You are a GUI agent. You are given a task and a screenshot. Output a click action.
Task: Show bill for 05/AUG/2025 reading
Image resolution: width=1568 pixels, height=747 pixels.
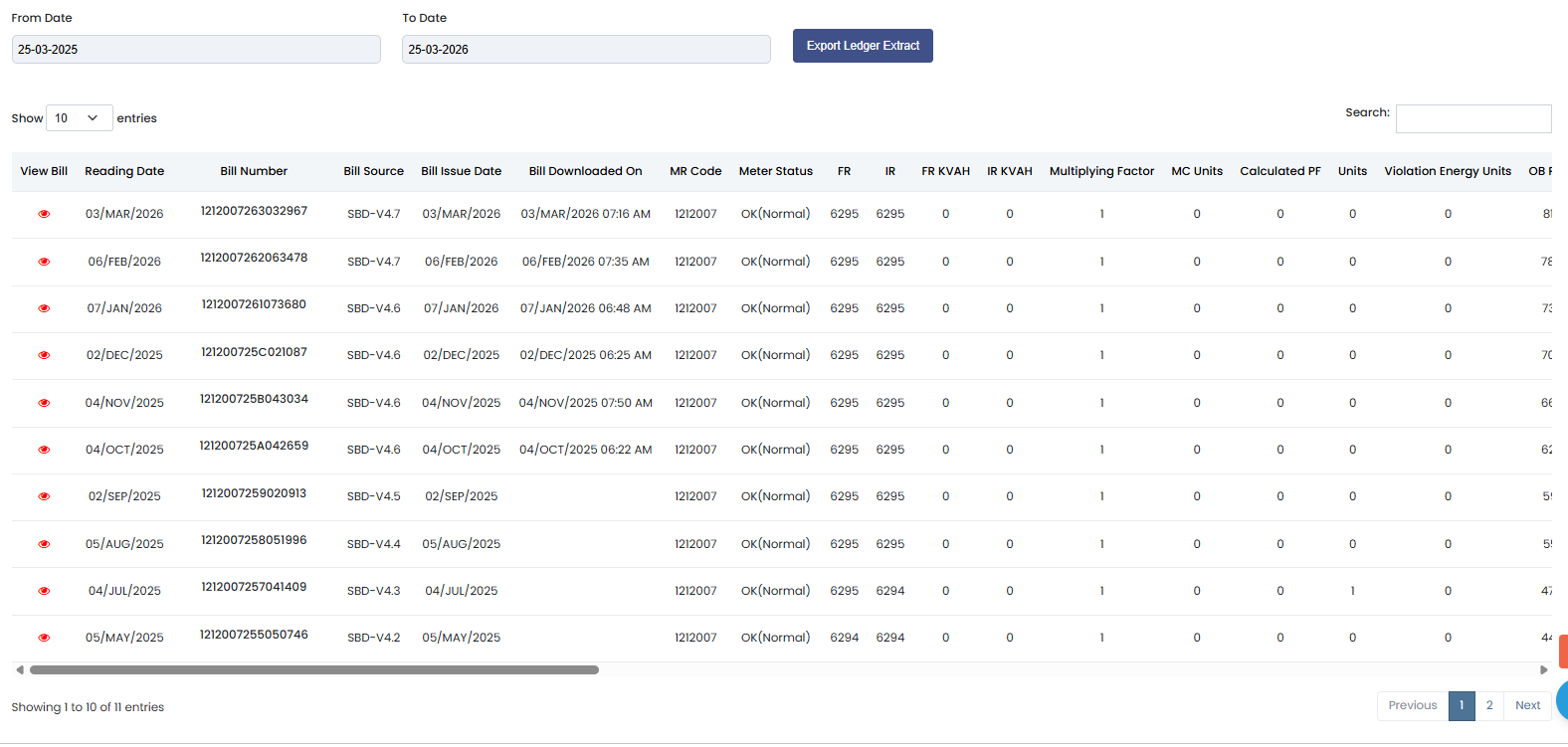44,544
